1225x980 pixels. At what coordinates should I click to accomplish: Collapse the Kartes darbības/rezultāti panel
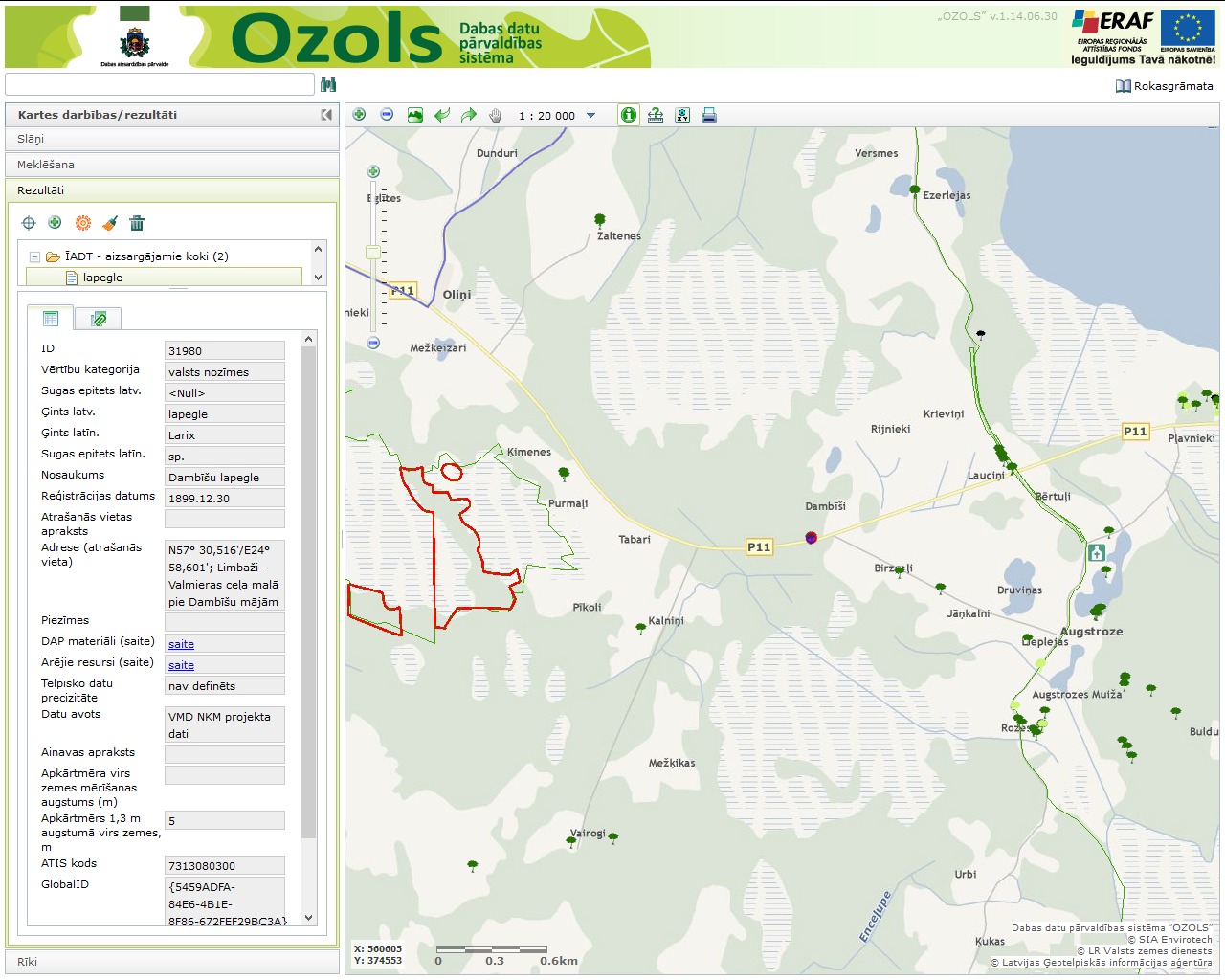pos(326,115)
